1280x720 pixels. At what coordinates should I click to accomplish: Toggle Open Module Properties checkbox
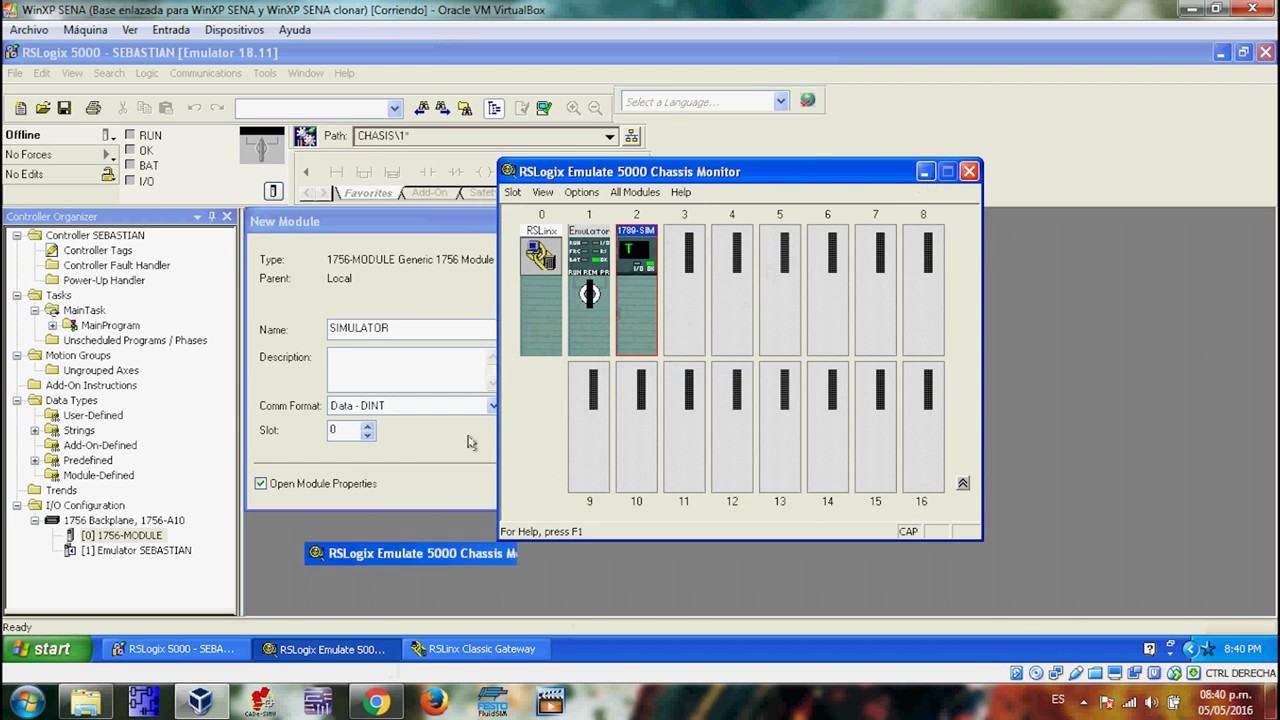click(261, 484)
